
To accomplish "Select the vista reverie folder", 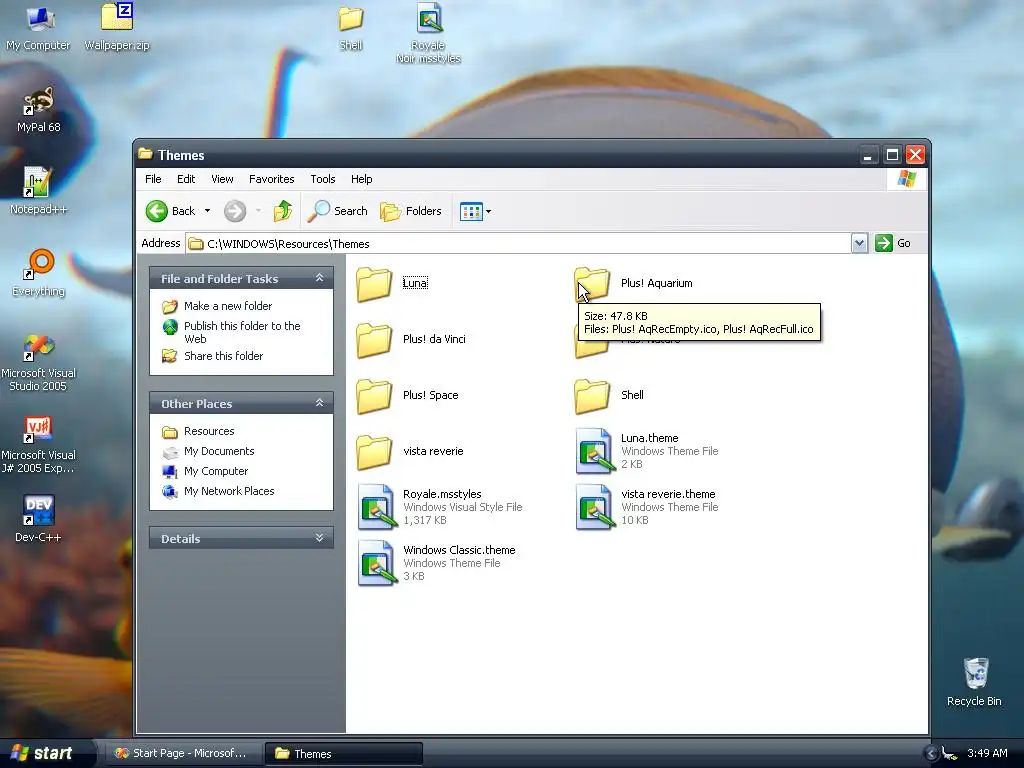I will pyautogui.click(x=410, y=452).
